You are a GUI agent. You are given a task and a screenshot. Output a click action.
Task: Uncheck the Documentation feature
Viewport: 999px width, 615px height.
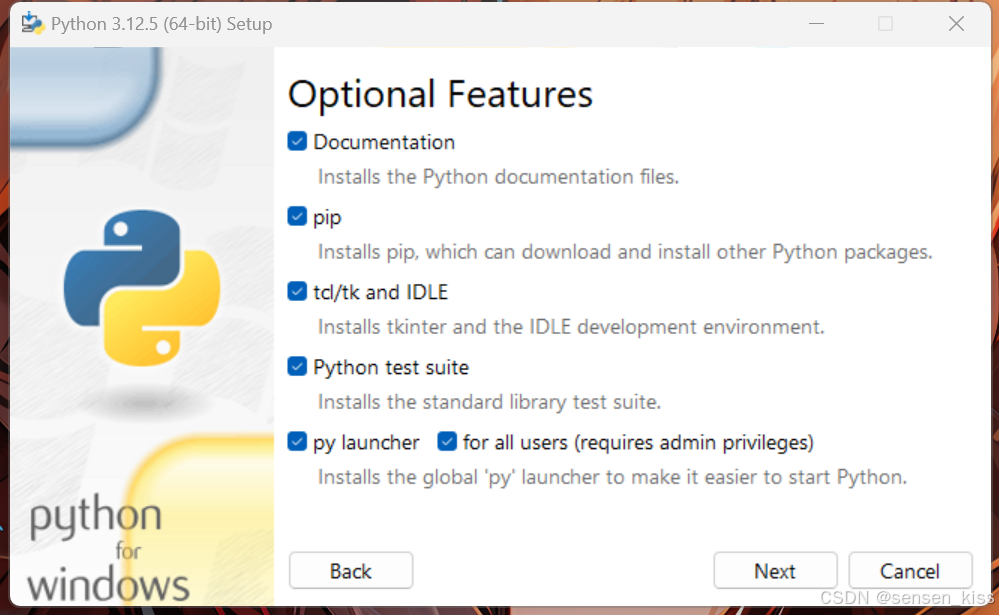pyautogui.click(x=297, y=141)
